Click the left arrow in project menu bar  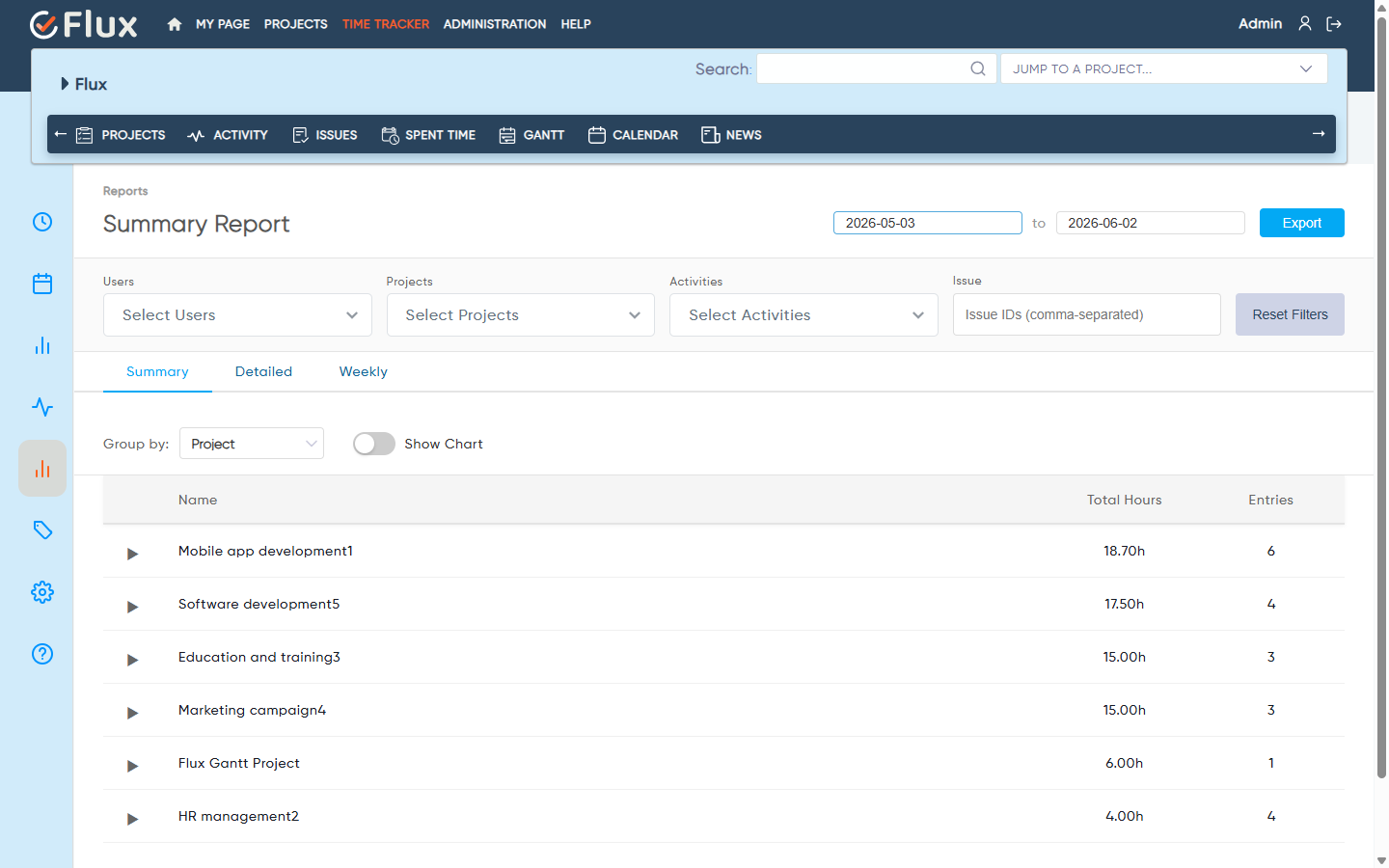point(61,134)
